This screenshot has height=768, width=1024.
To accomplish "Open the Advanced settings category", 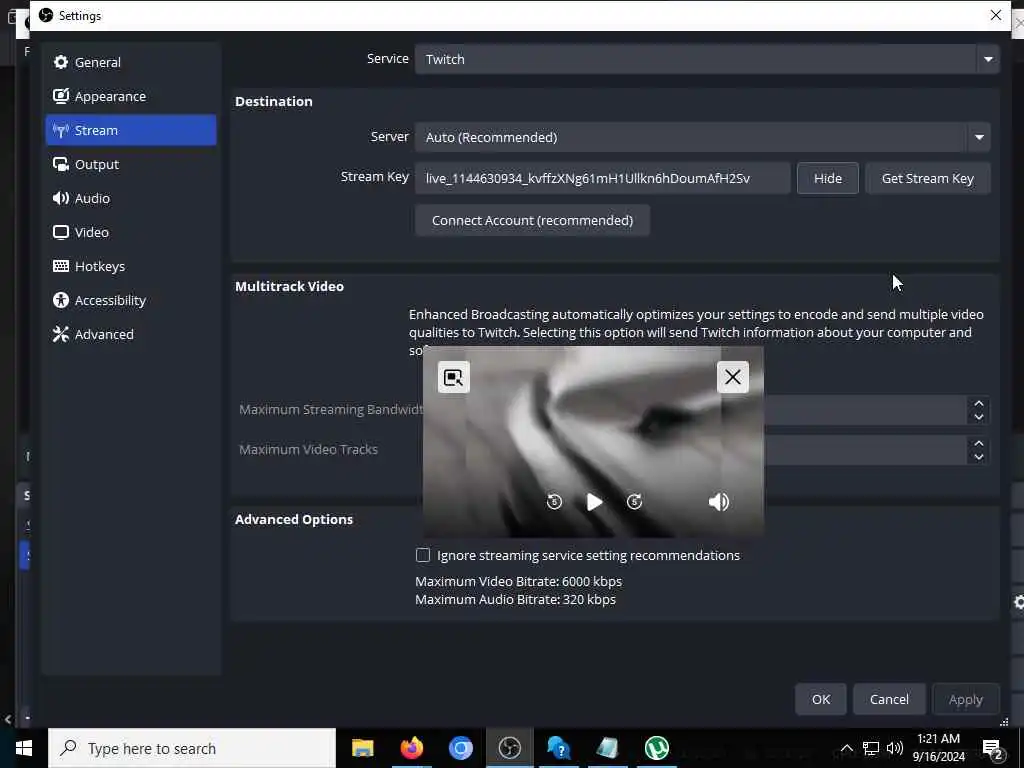I will (131, 334).
